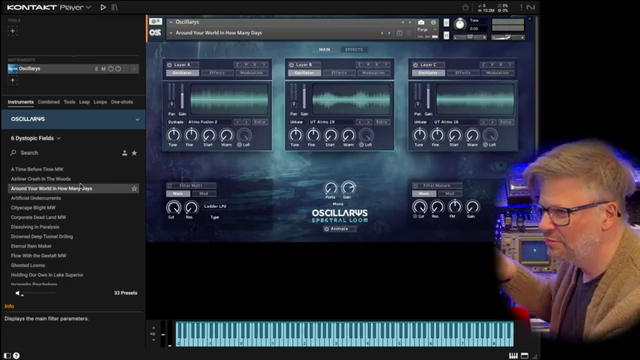The width and height of the screenshot is (640, 360).
Task: Toggle Layer A power button
Action: (x=169, y=65)
